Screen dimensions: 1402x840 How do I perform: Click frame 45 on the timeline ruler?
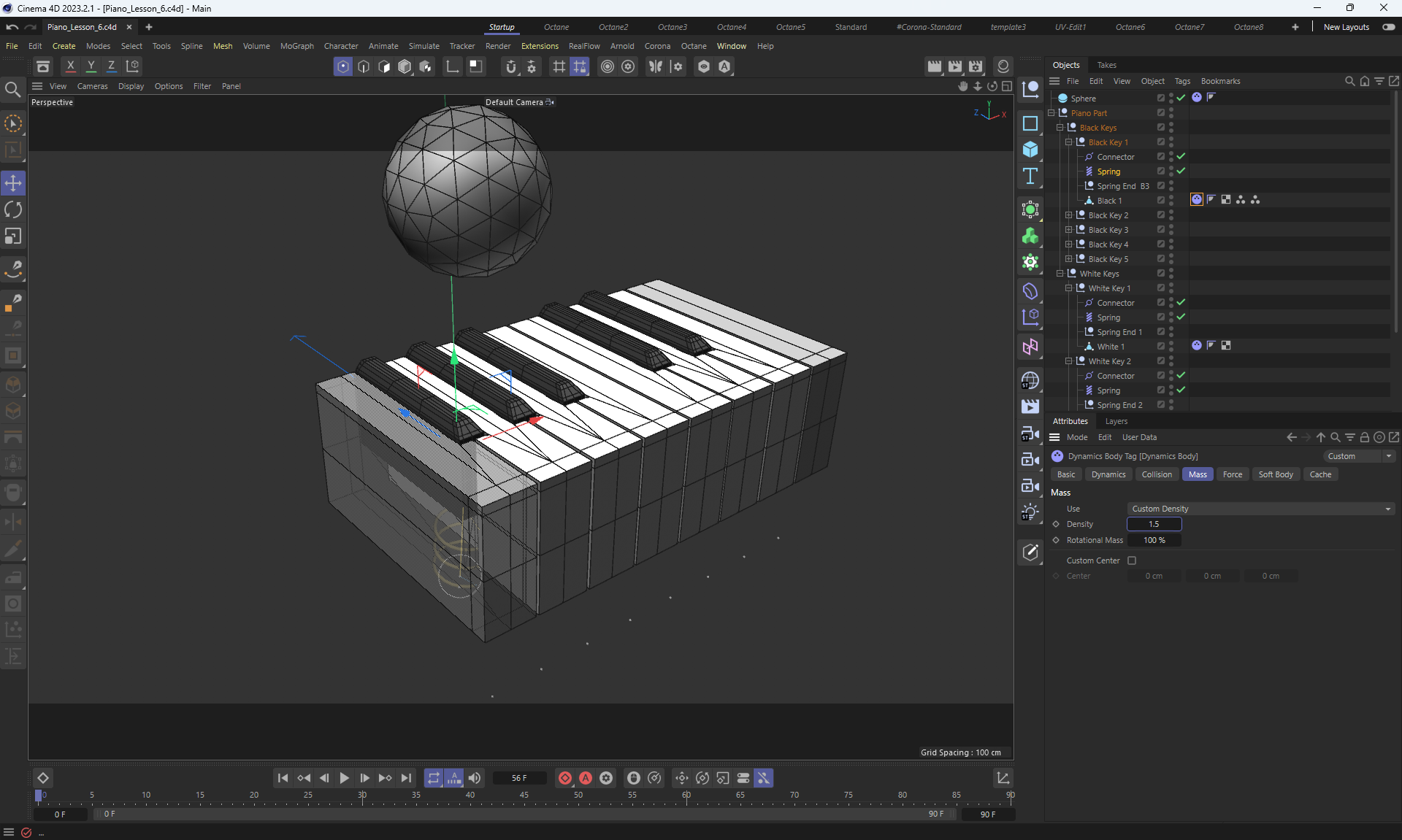click(x=524, y=795)
